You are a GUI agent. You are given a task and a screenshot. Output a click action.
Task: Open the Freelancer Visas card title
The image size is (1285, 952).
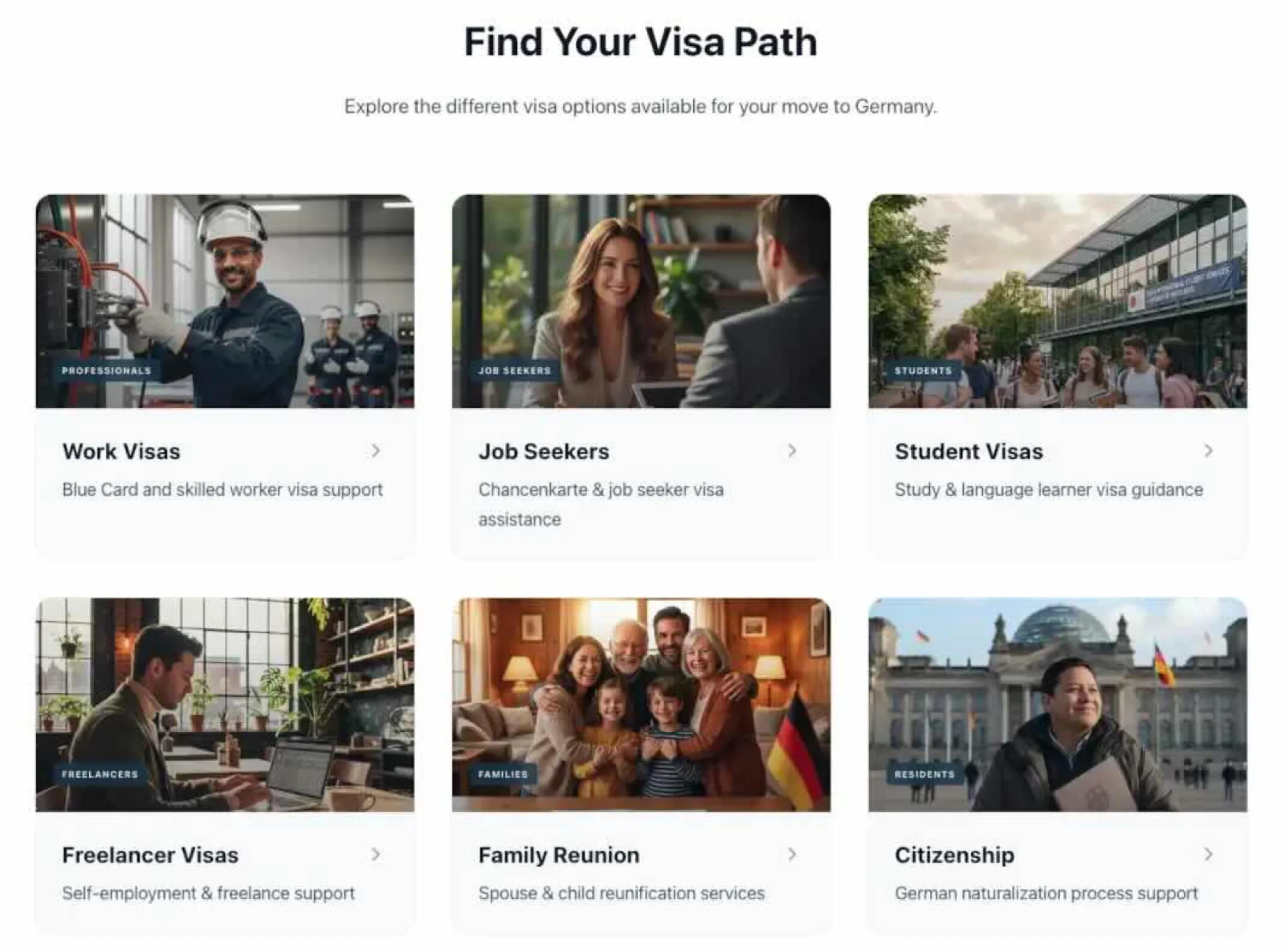coord(151,855)
